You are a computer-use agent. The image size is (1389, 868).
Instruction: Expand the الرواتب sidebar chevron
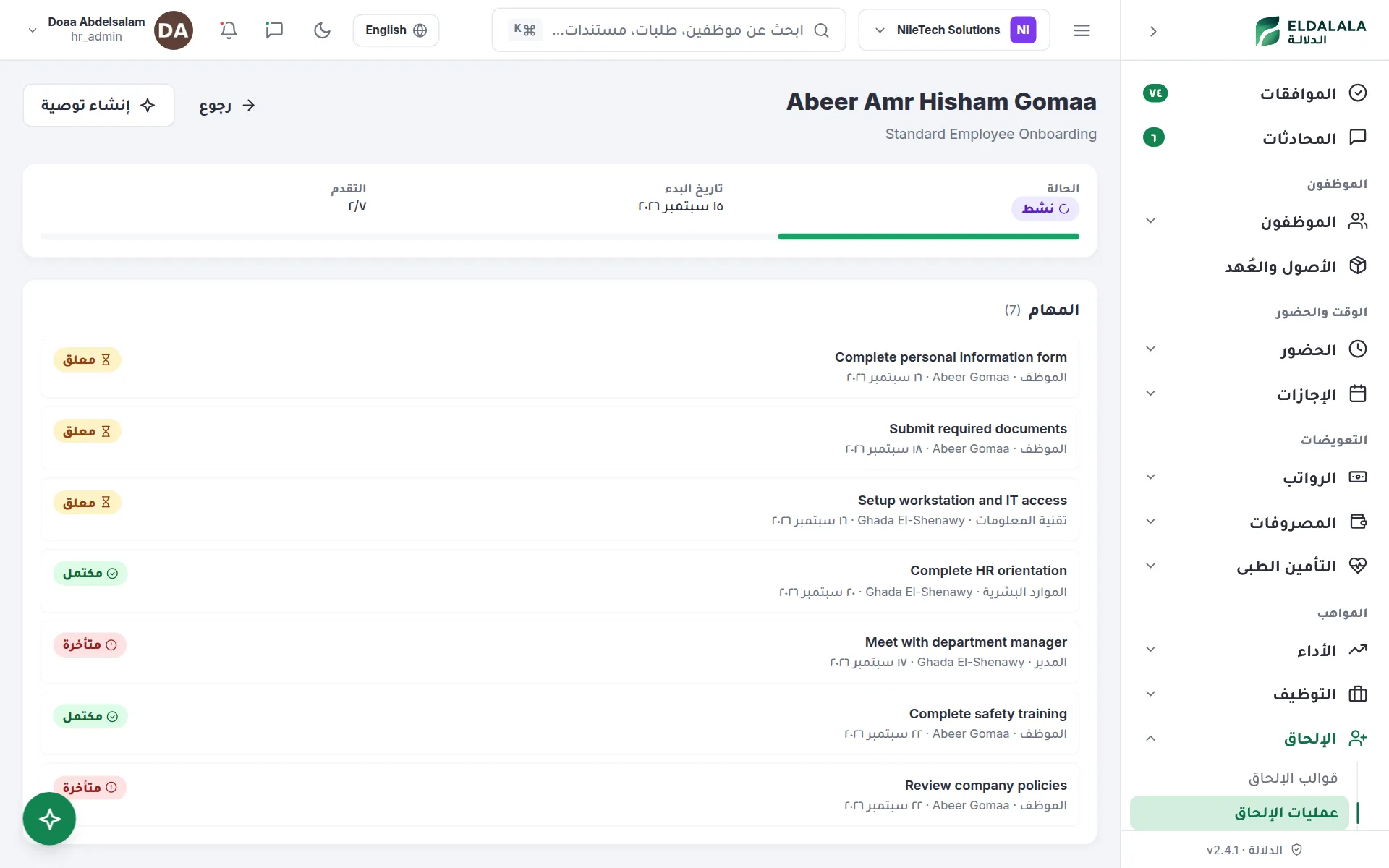point(1150,477)
